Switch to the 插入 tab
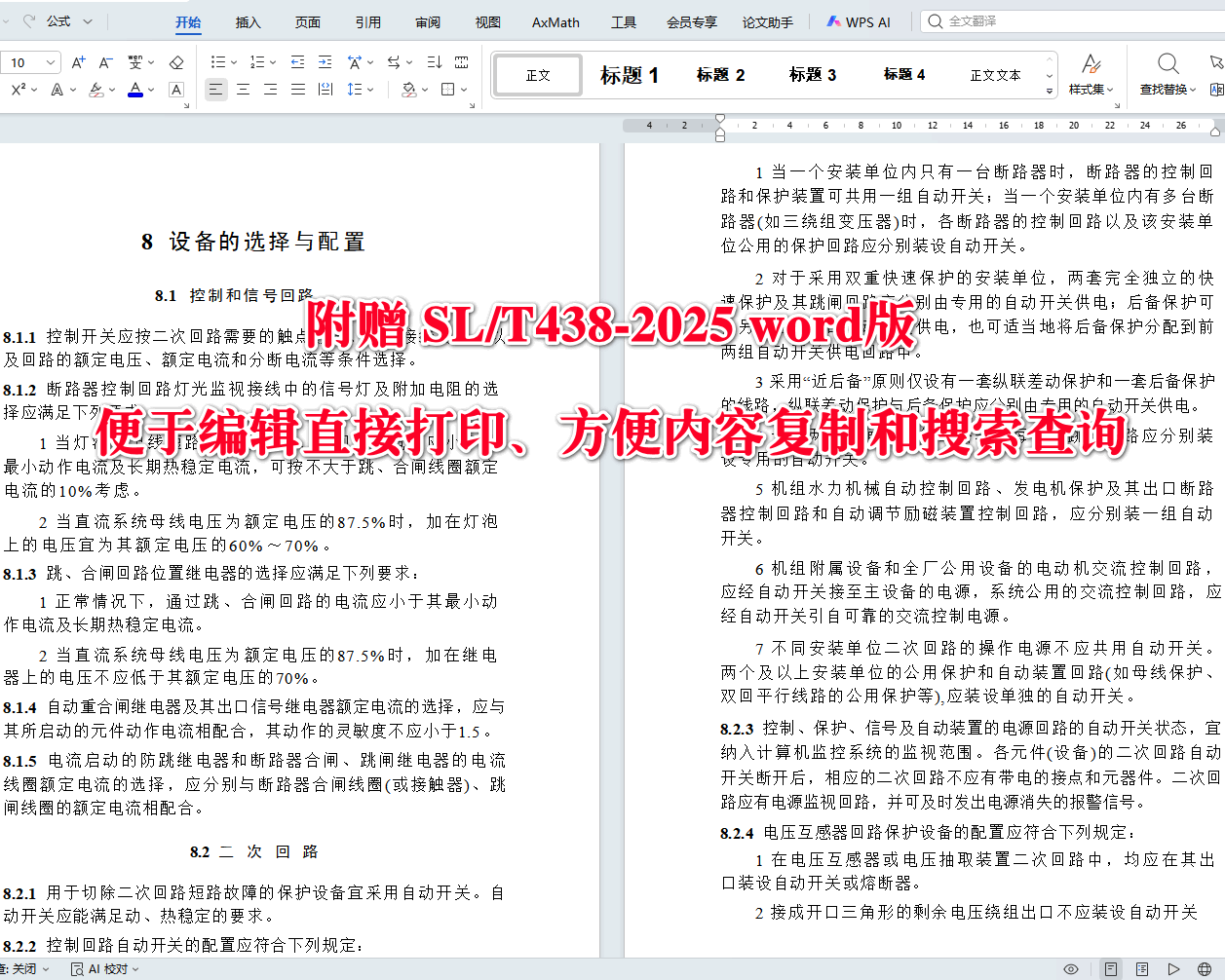Screen dimensions: 1225x980 tap(249, 22)
